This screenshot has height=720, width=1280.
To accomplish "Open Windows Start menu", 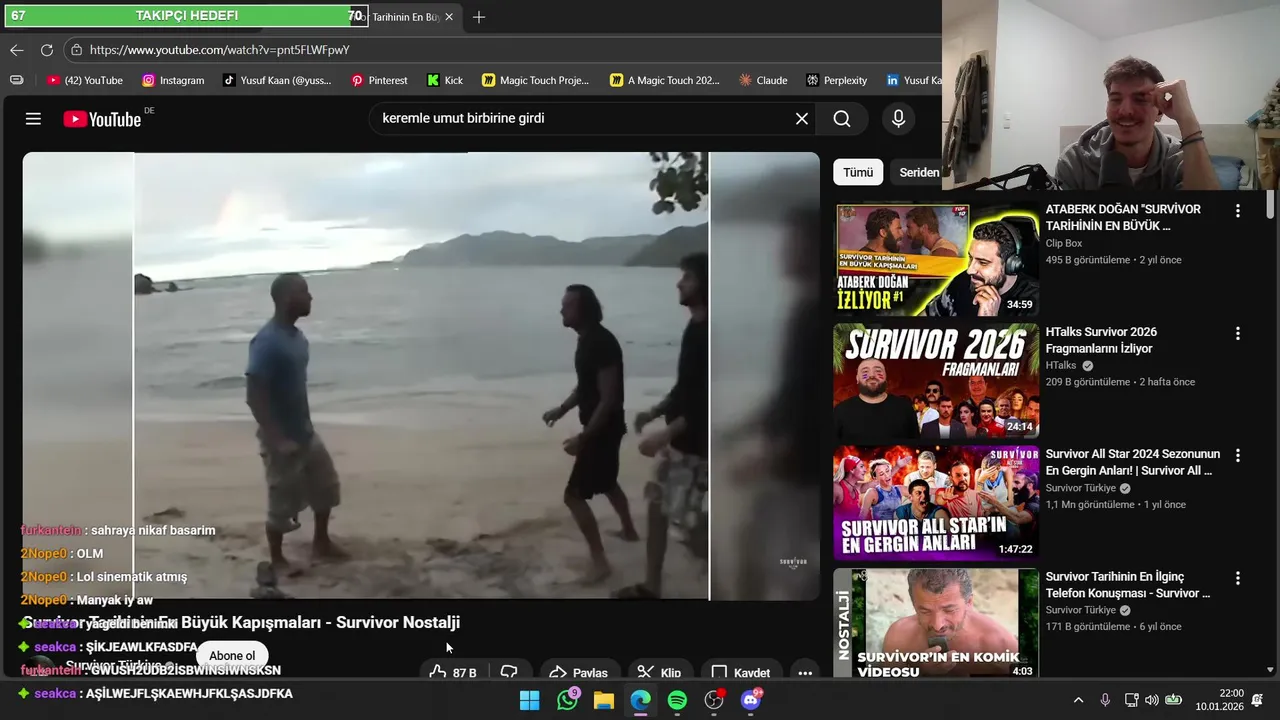I will coord(530,700).
